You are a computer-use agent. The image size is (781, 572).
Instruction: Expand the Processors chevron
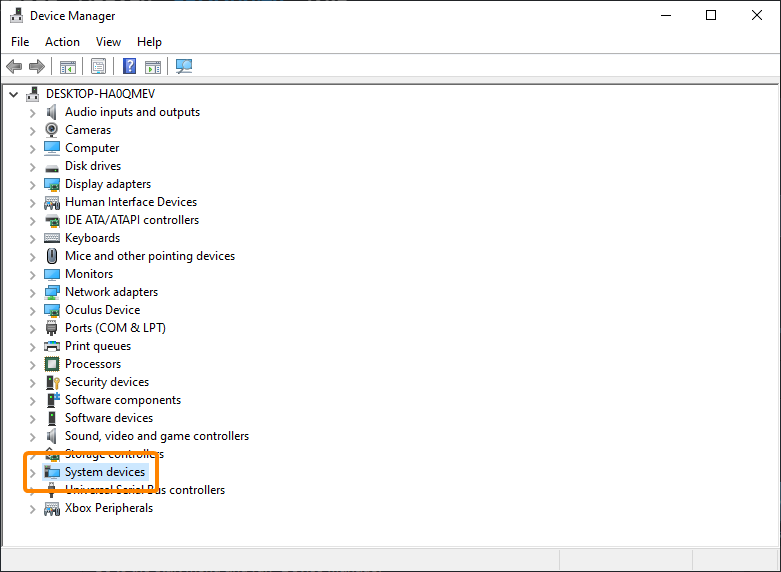tap(32, 365)
